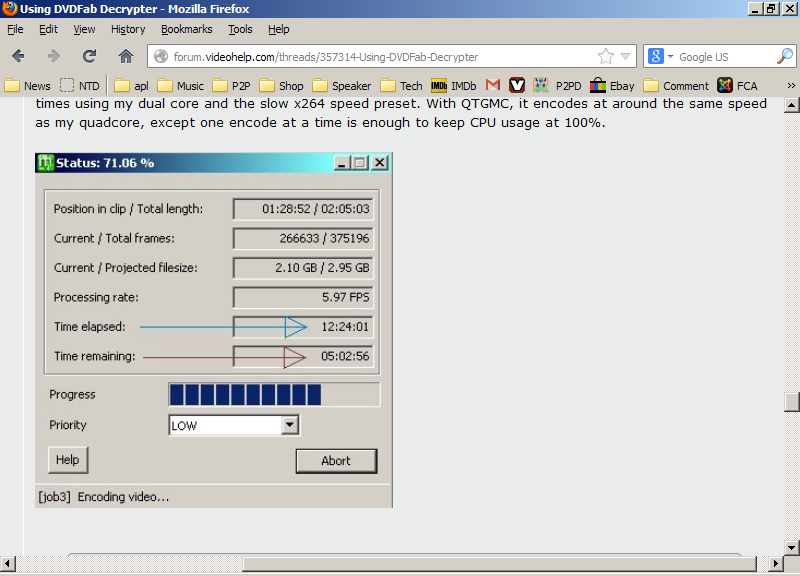Click the horizontal scrollbar left arrow
The image size is (800, 576).
pos(8,564)
